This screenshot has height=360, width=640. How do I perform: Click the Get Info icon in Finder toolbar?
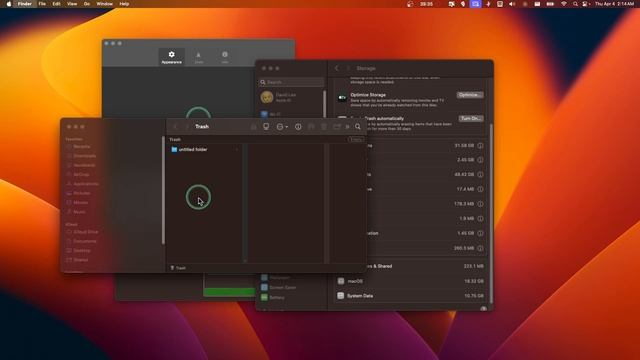(298, 127)
